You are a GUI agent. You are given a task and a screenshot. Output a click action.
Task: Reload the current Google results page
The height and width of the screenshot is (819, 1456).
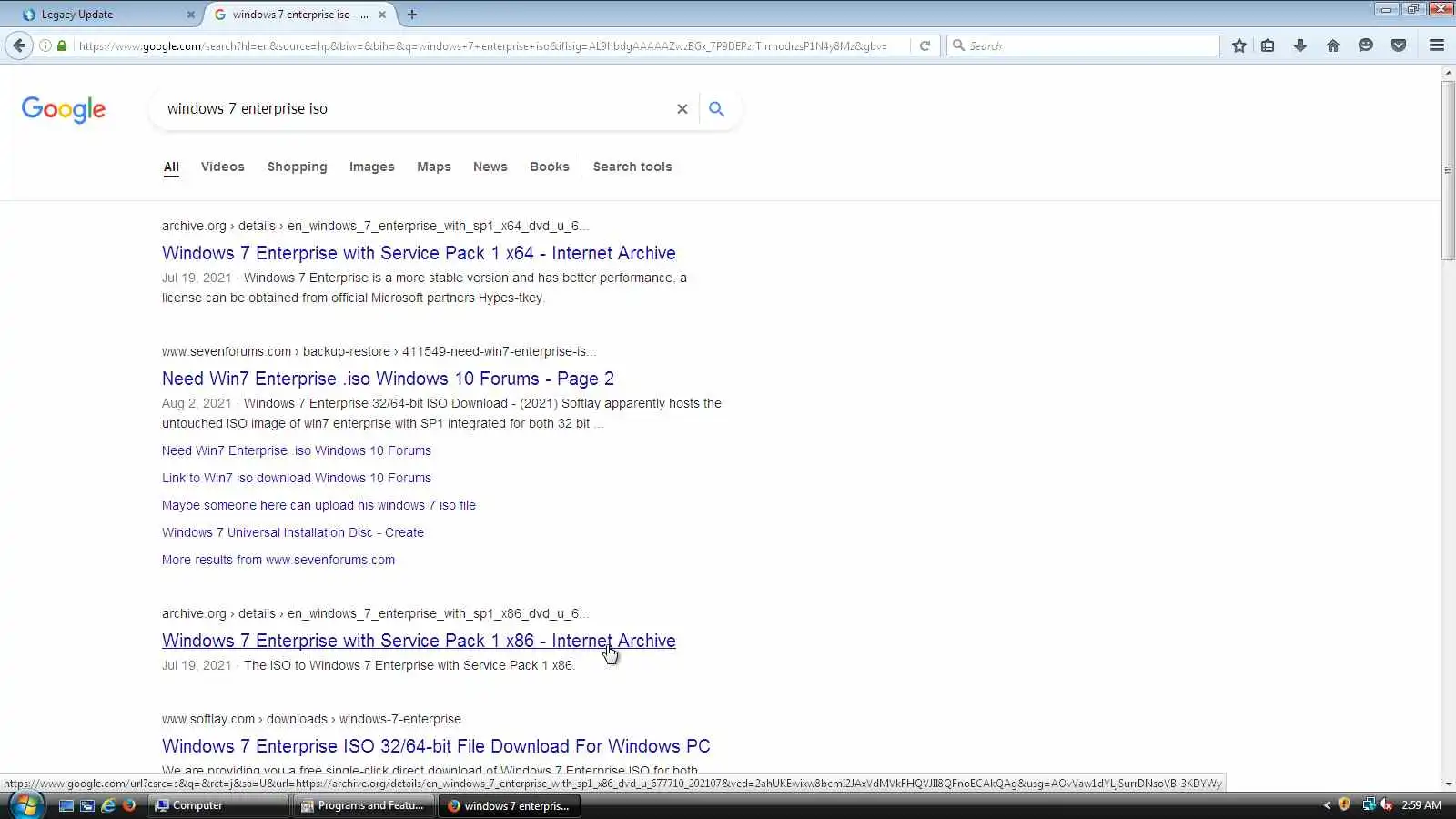[925, 45]
